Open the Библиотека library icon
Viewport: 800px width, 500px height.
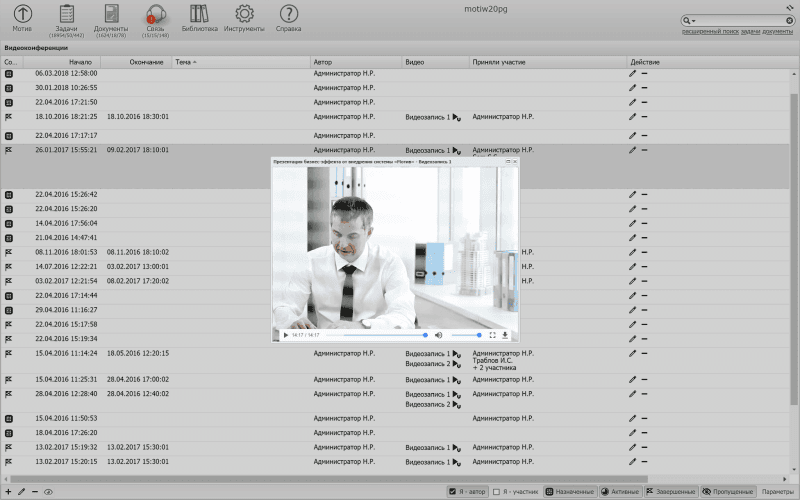click(x=199, y=14)
